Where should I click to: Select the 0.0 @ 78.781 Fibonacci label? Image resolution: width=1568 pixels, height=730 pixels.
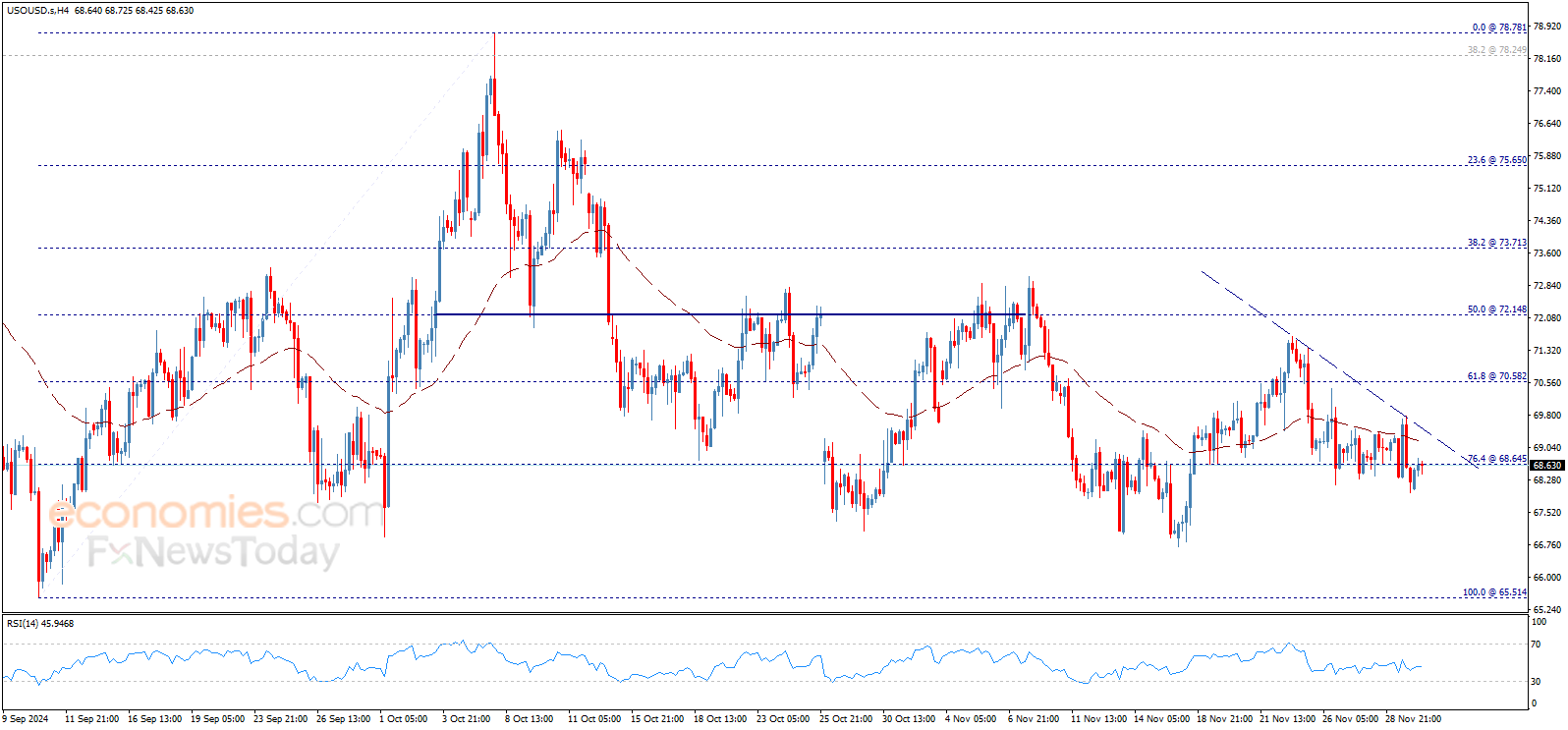(1499, 28)
